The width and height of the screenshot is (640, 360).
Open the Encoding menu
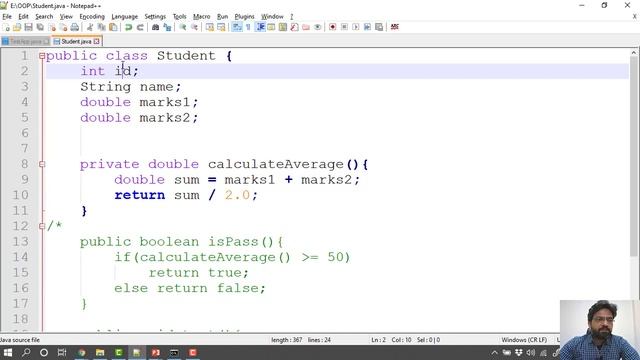pyautogui.click(x=92, y=16)
